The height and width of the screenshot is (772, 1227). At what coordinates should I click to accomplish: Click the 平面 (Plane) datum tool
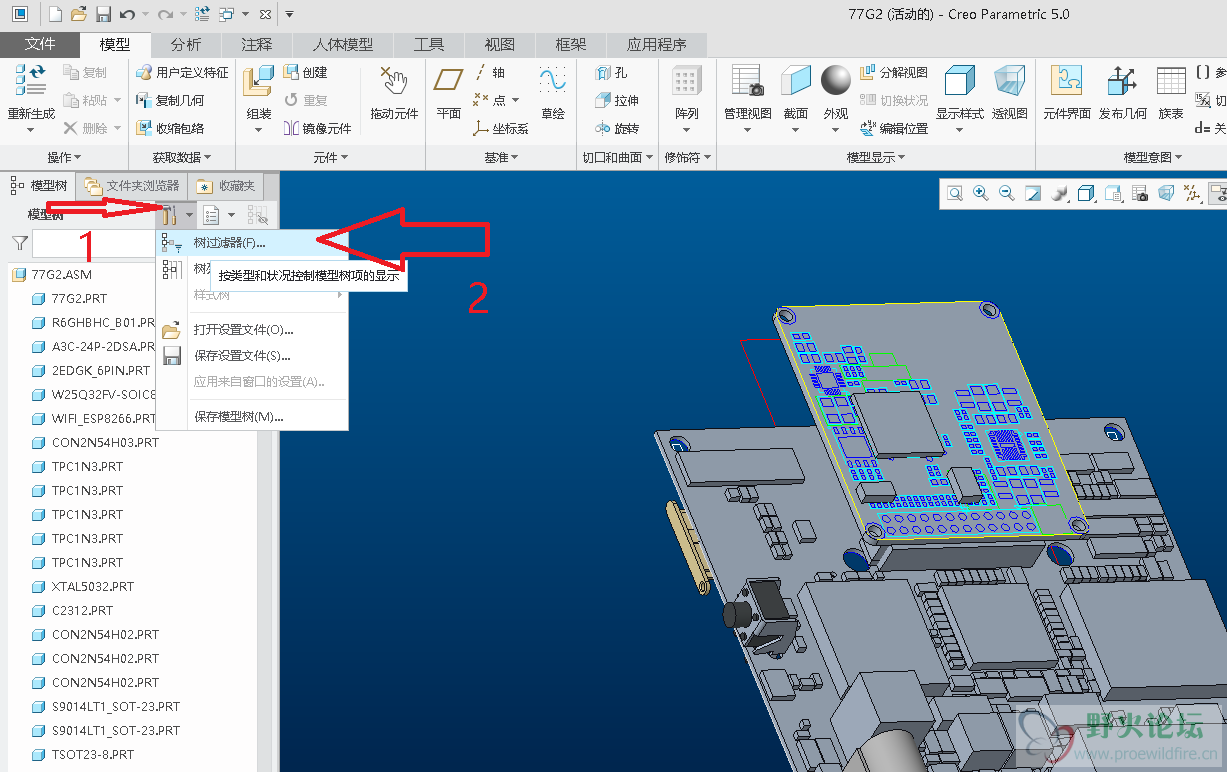tap(449, 92)
